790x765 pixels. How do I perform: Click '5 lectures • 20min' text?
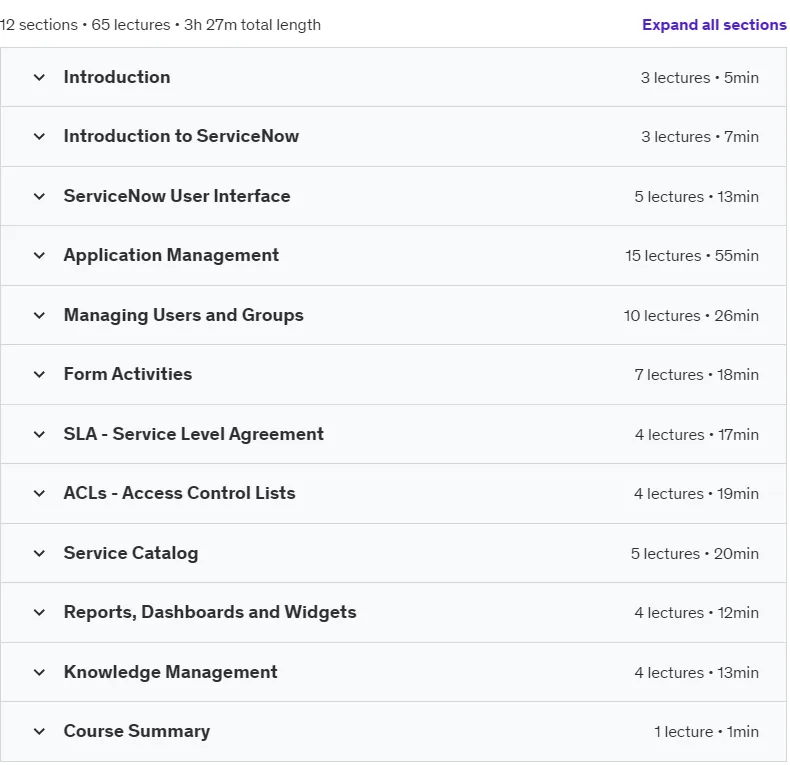click(x=695, y=553)
